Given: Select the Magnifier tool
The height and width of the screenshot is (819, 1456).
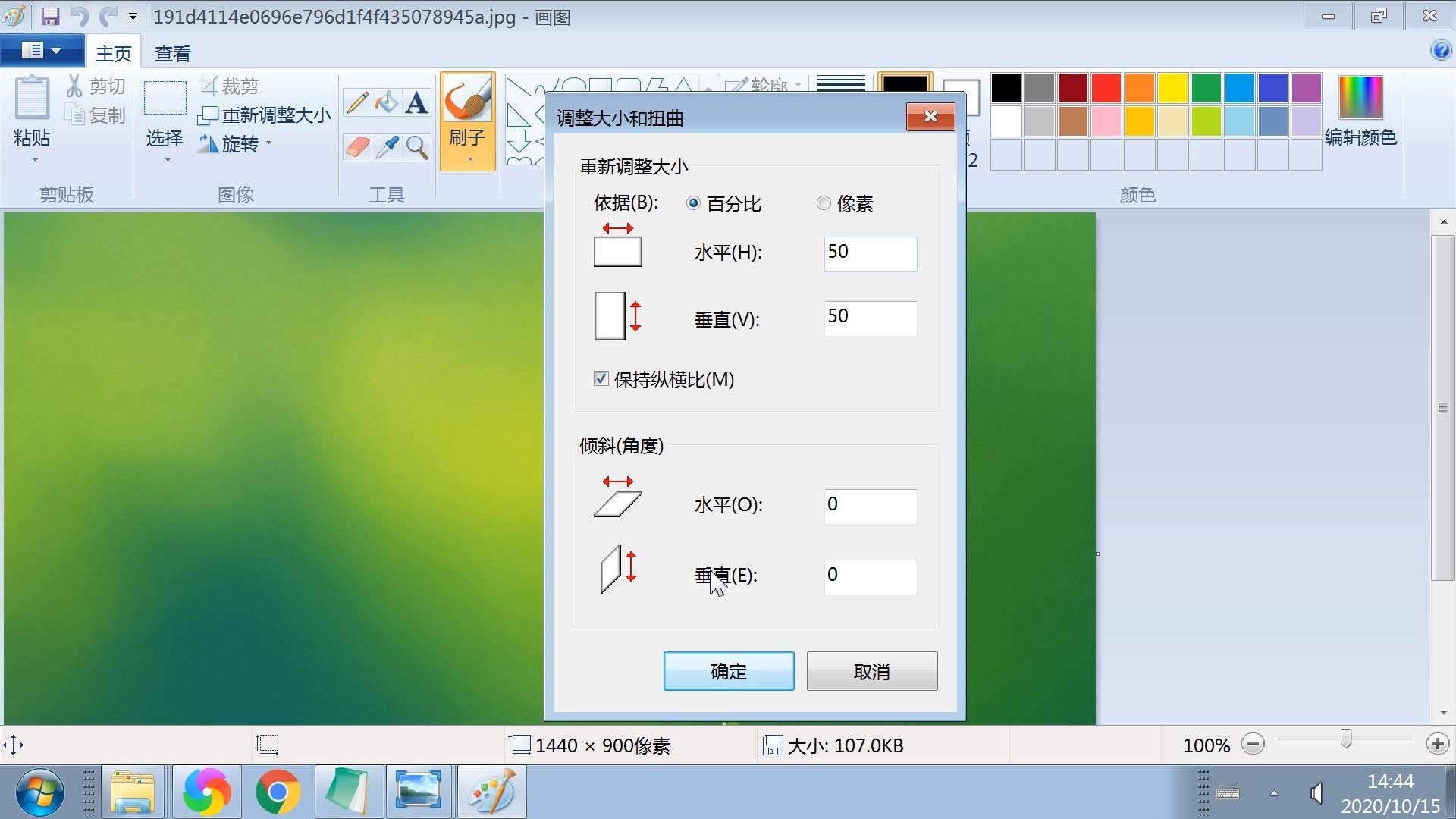Looking at the screenshot, I should point(416,147).
